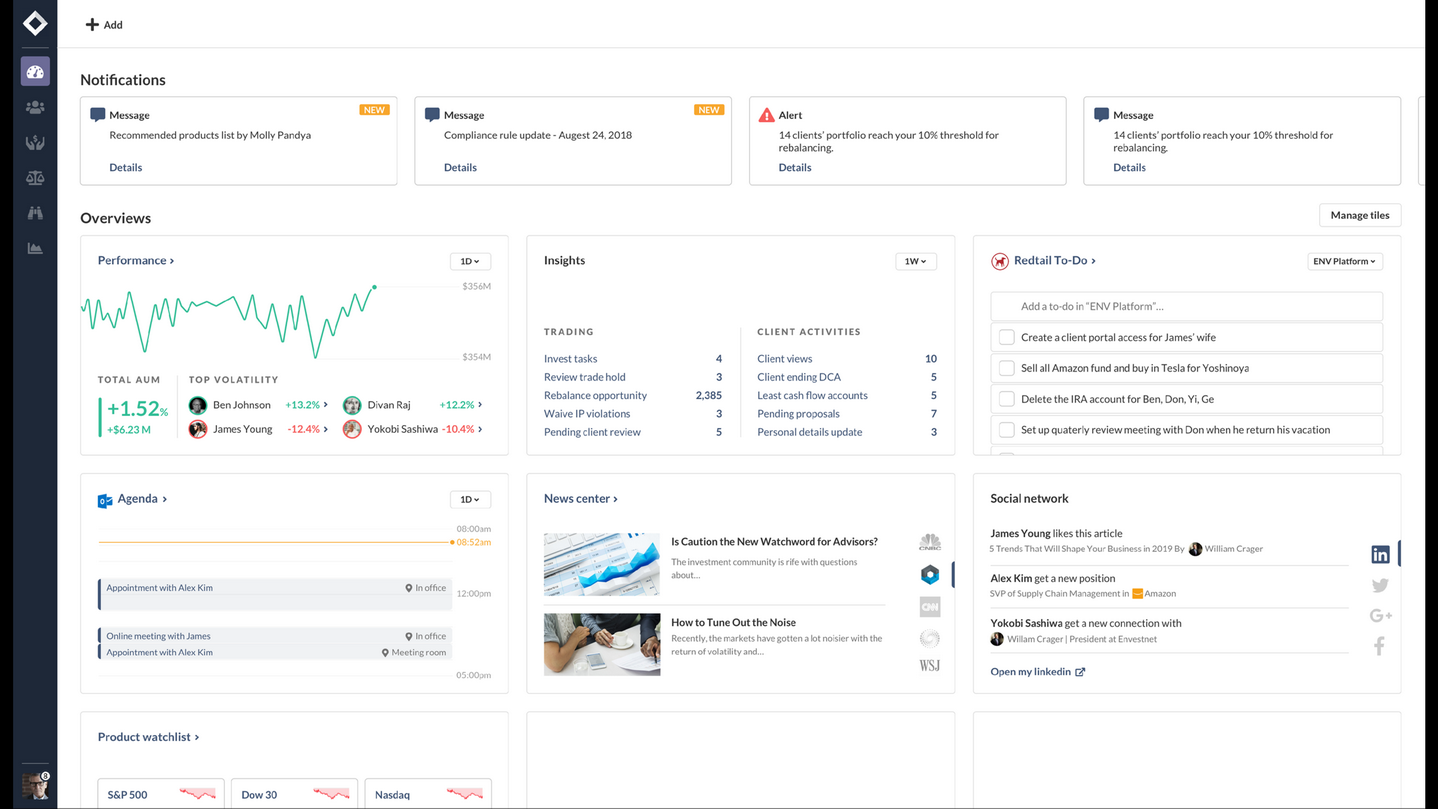Open the area chart icon in sidebar
Image resolution: width=1438 pixels, height=809 pixels.
(35, 248)
